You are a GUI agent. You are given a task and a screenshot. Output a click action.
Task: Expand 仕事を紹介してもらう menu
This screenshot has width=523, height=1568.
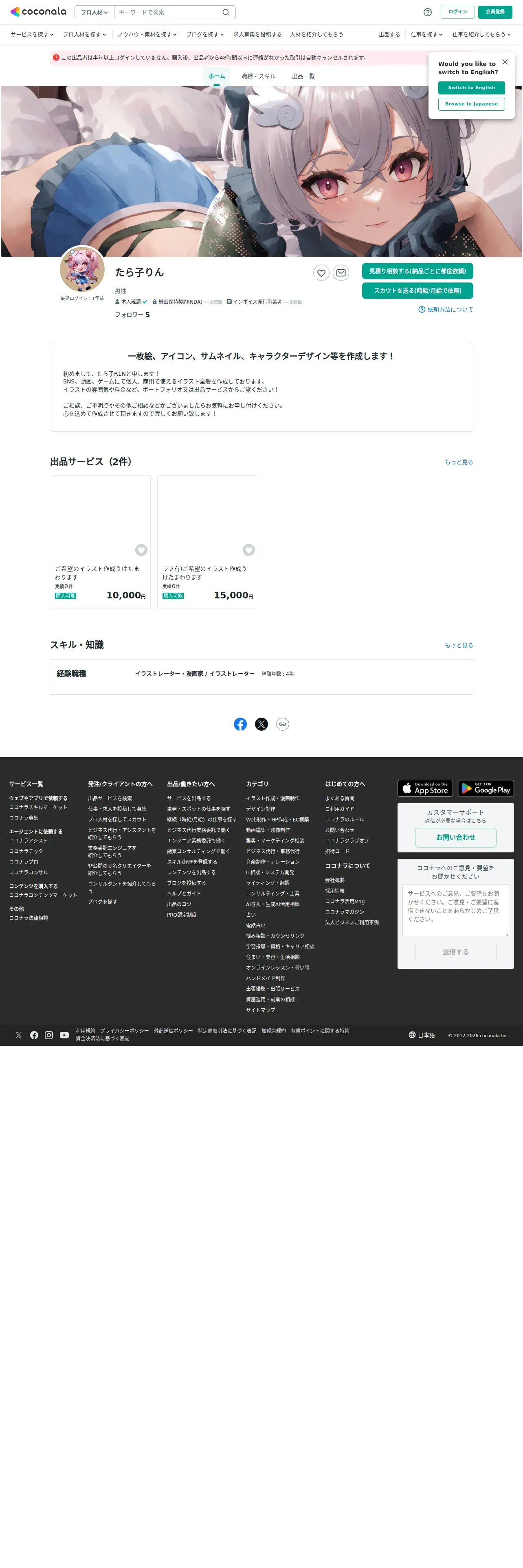(481, 35)
